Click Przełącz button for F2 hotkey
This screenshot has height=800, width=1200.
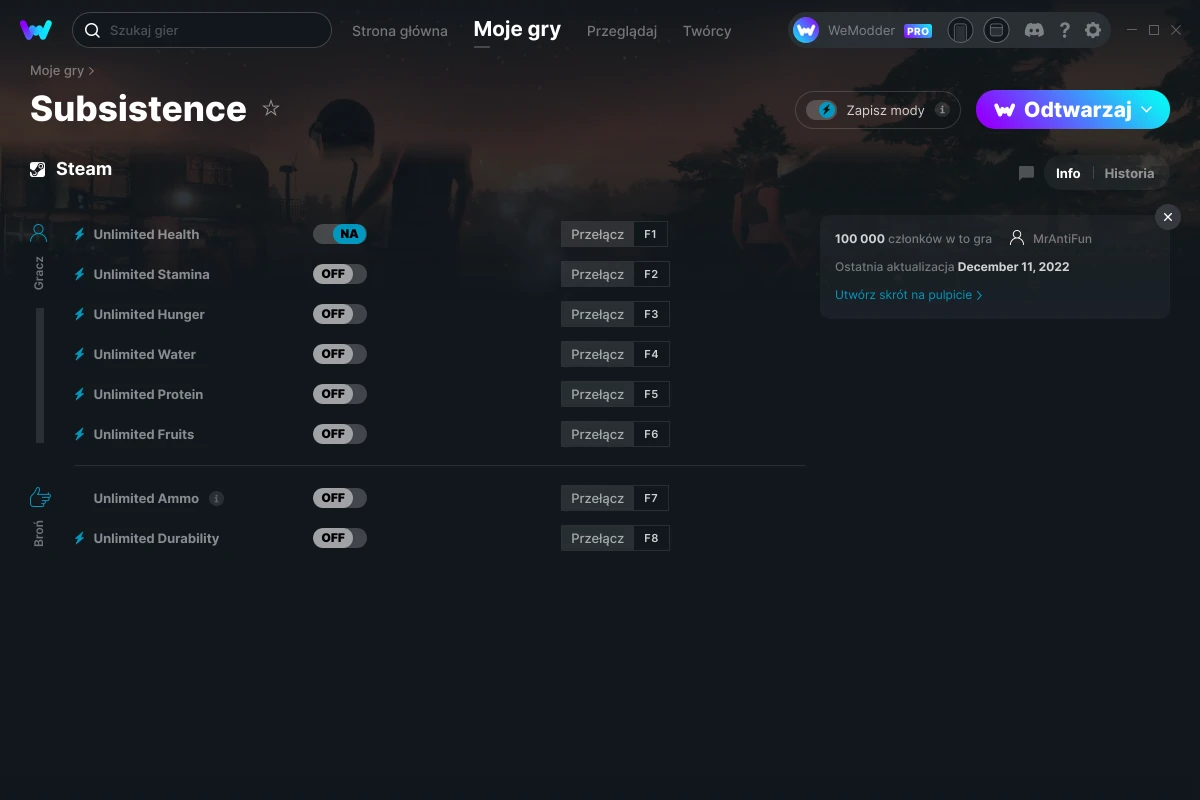[597, 274]
